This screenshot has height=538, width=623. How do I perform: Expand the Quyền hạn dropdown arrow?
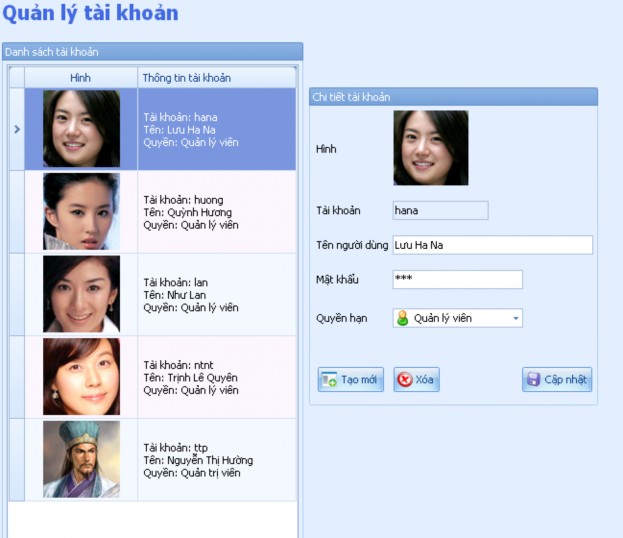(x=515, y=318)
